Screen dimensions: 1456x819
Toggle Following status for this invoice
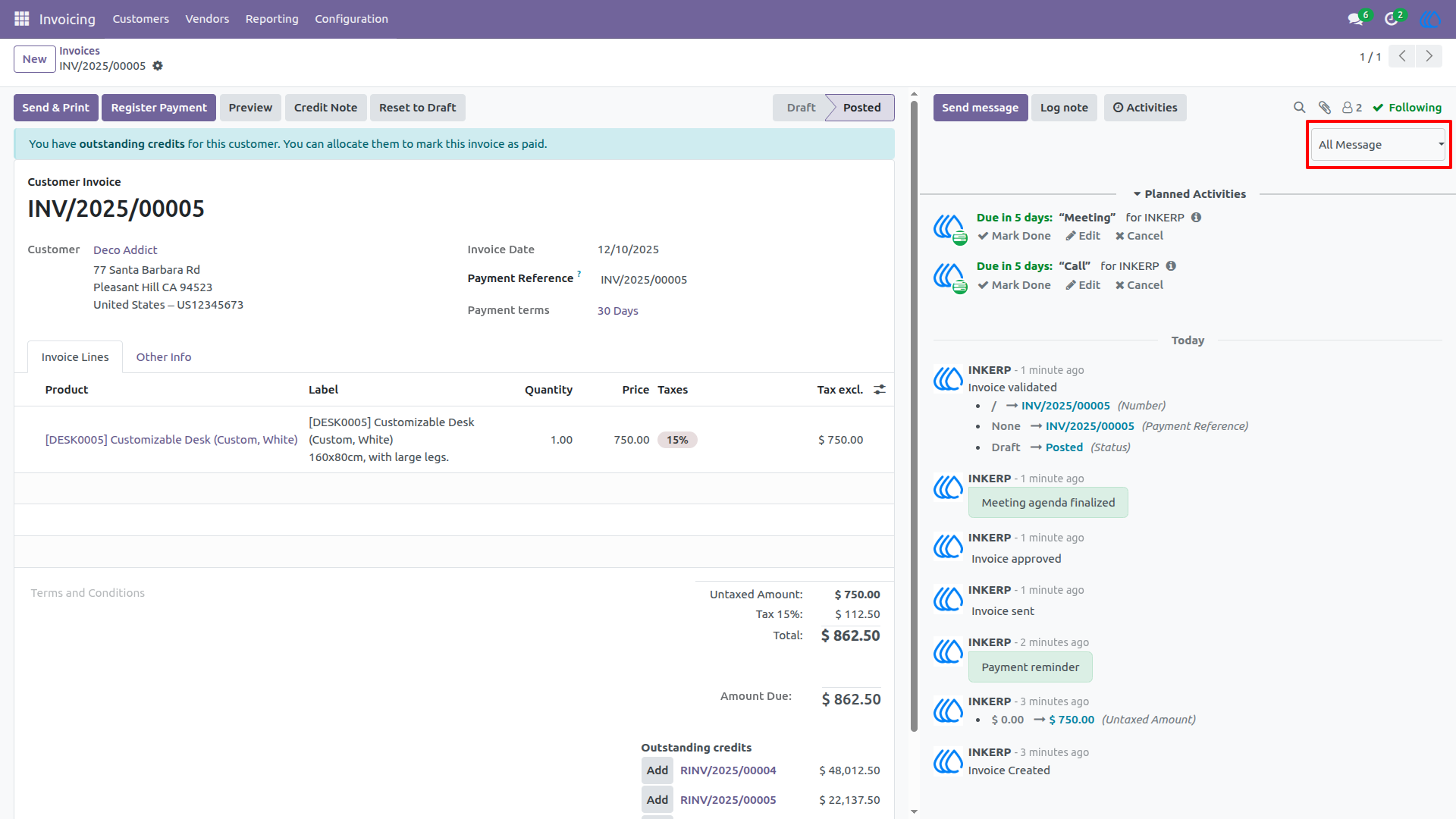pyautogui.click(x=1407, y=108)
